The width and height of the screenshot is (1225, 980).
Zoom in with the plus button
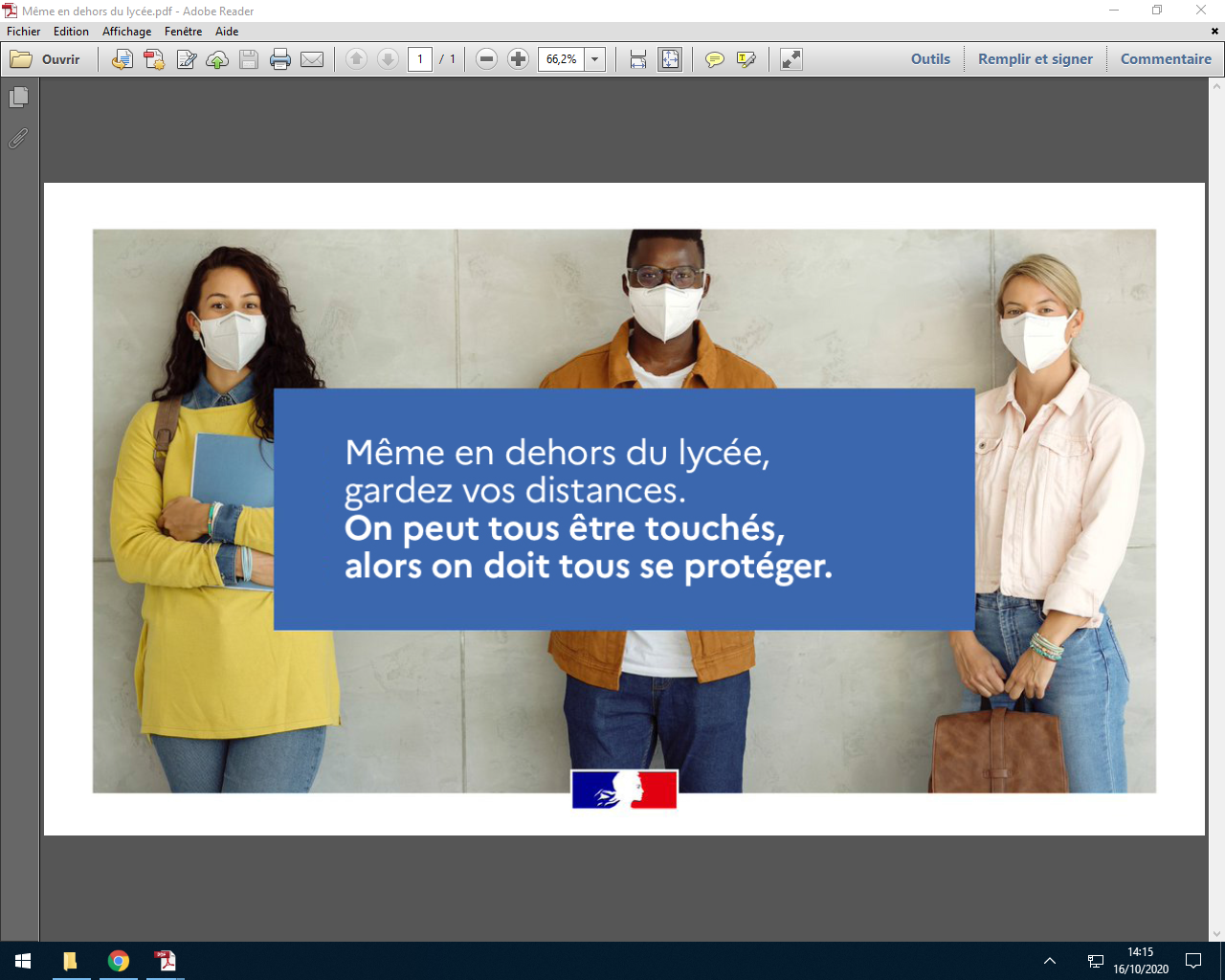(518, 59)
